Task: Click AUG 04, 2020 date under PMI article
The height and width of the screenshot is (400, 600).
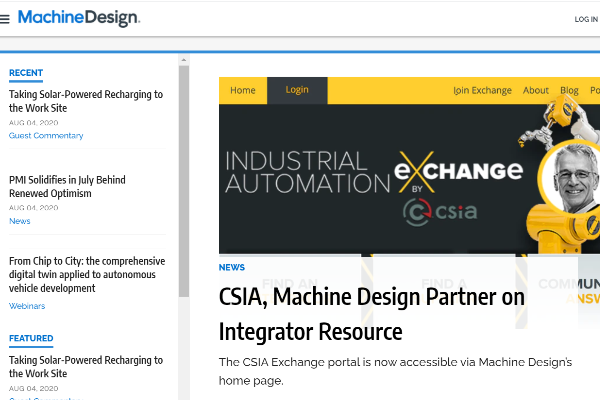Action: click(x=34, y=207)
